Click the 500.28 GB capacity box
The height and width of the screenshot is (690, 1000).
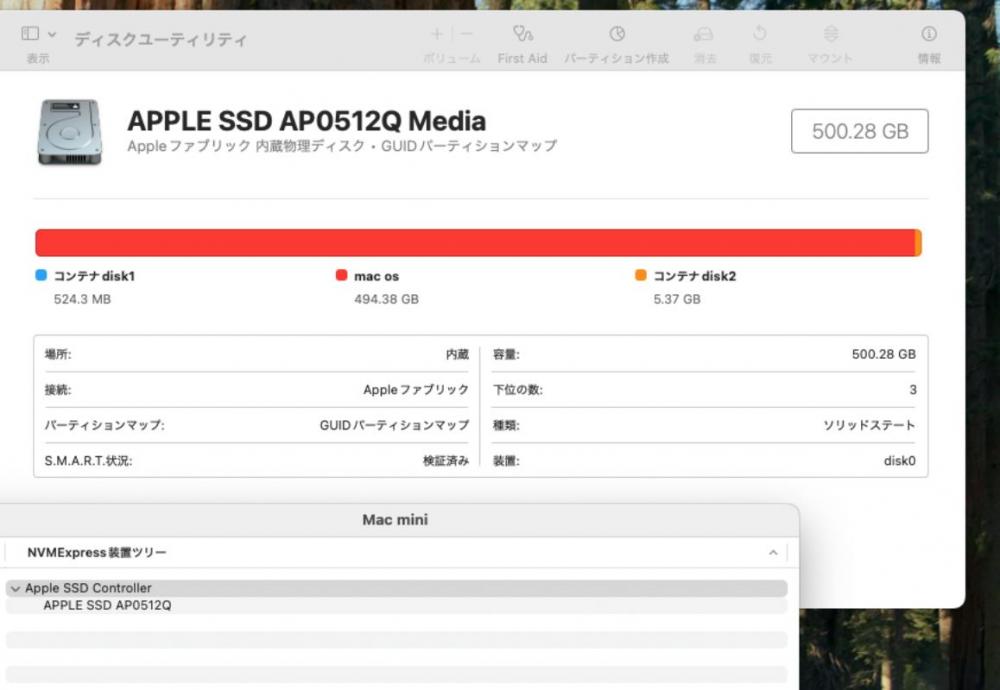[860, 131]
